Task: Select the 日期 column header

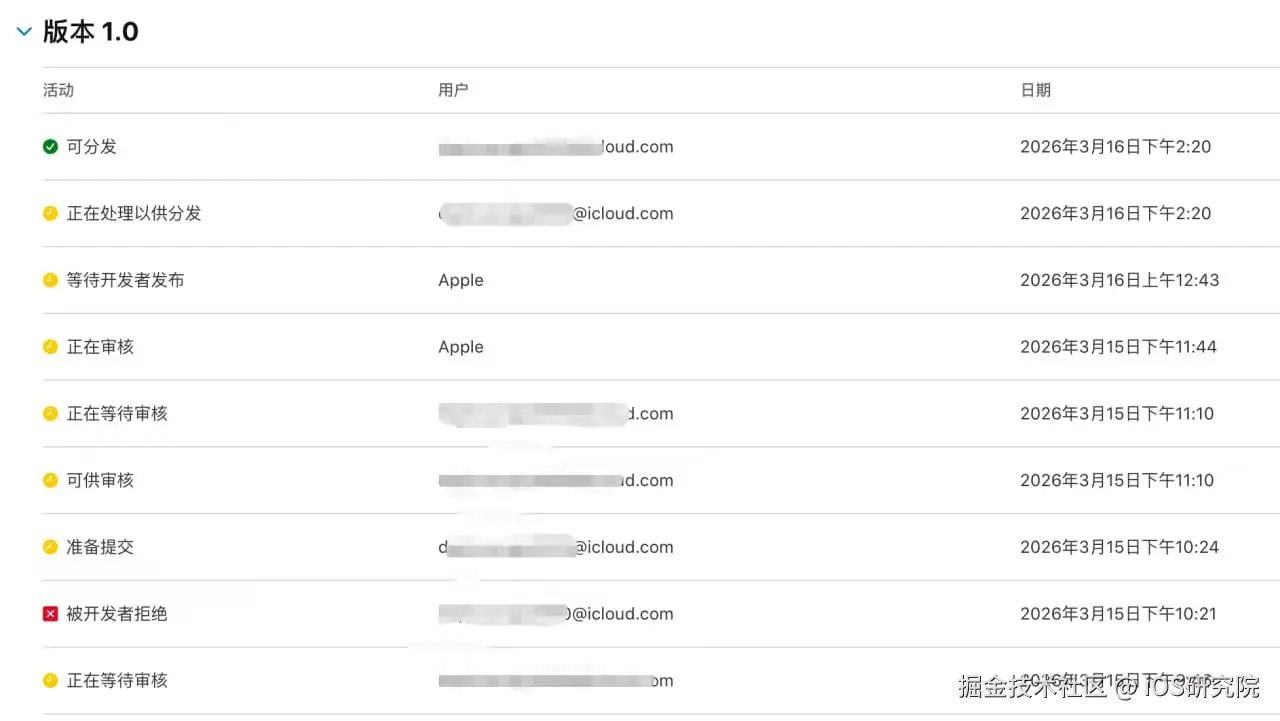Action: pyautogui.click(x=1035, y=90)
